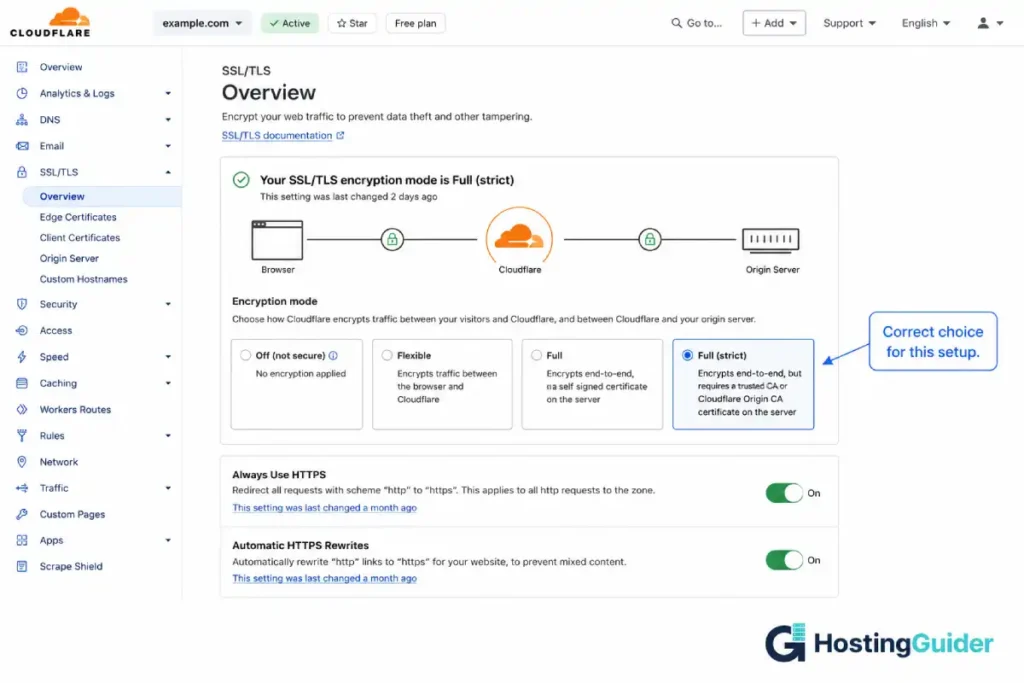Image resolution: width=1024 pixels, height=683 pixels.
Task: Click the Overview sidebar icon
Action: tap(22, 67)
